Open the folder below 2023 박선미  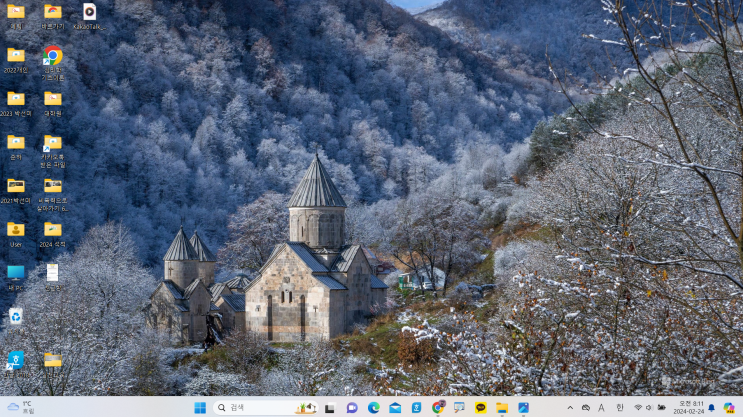[16, 147]
